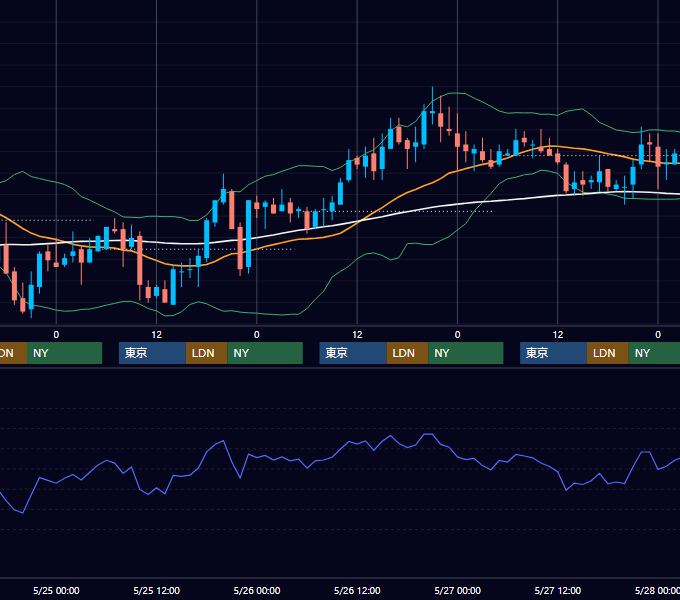Click the 5/26 00:00 date axis label
This screenshot has width=680, height=600.
257,590
